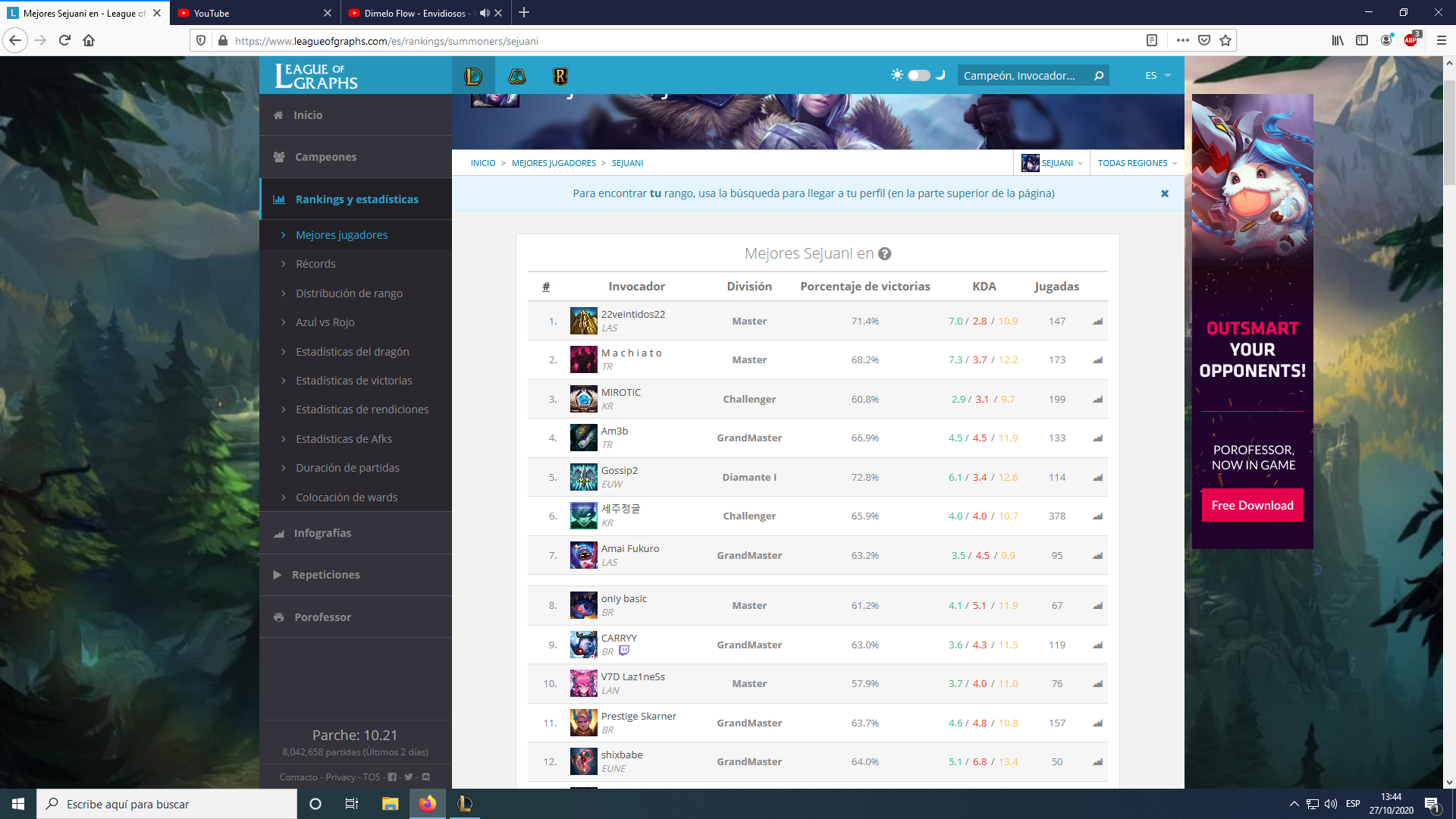Dismiss the rank search info banner

pyautogui.click(x=1165, y=193)
